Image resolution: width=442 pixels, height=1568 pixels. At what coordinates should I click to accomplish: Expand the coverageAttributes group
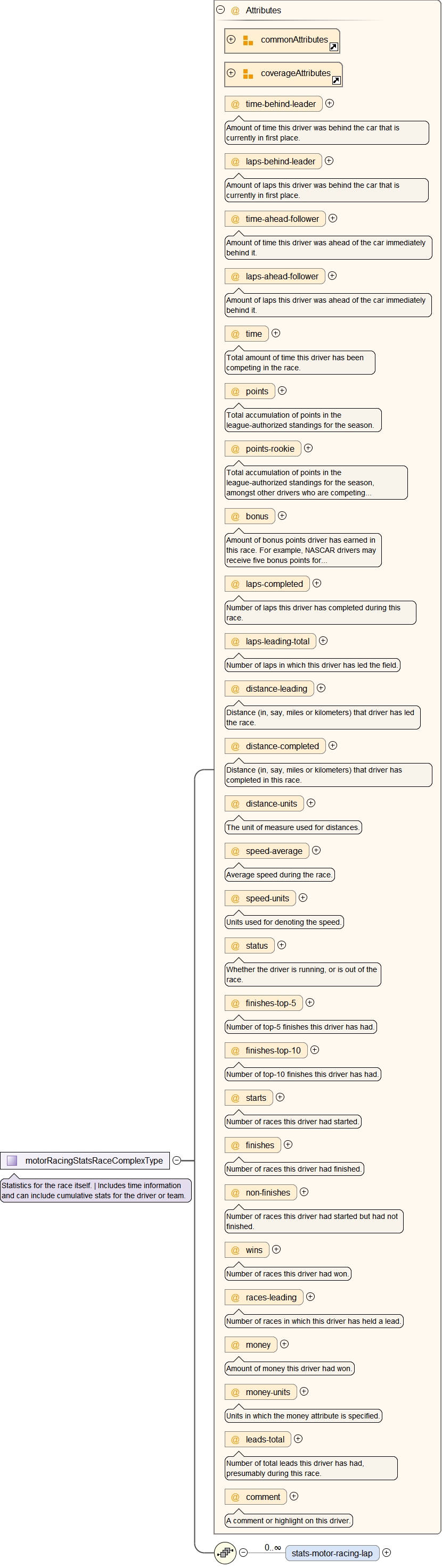231,73
